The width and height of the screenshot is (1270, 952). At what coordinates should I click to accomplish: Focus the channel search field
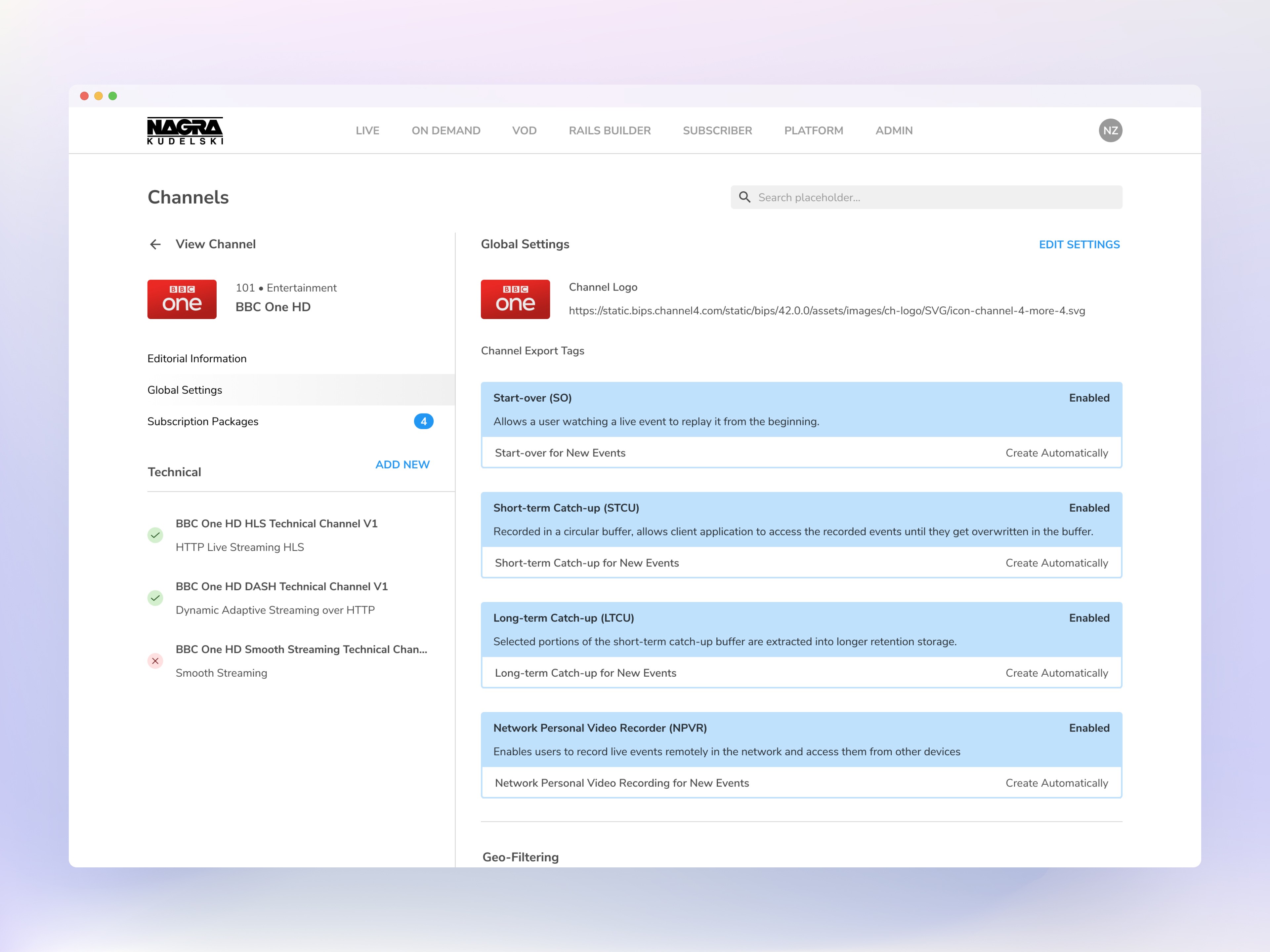tap(936, 197)
